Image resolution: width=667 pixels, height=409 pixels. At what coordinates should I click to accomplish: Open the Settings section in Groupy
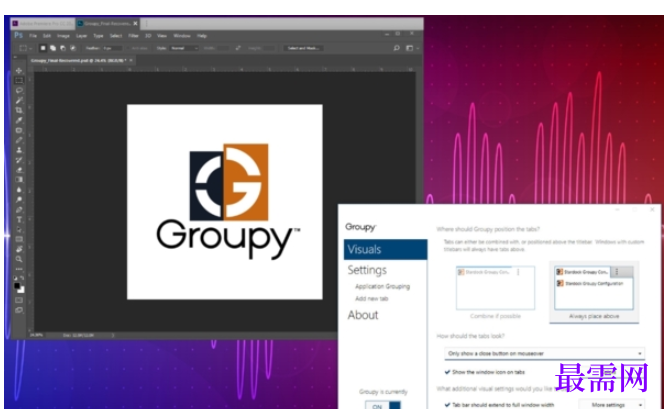point(367,270)
